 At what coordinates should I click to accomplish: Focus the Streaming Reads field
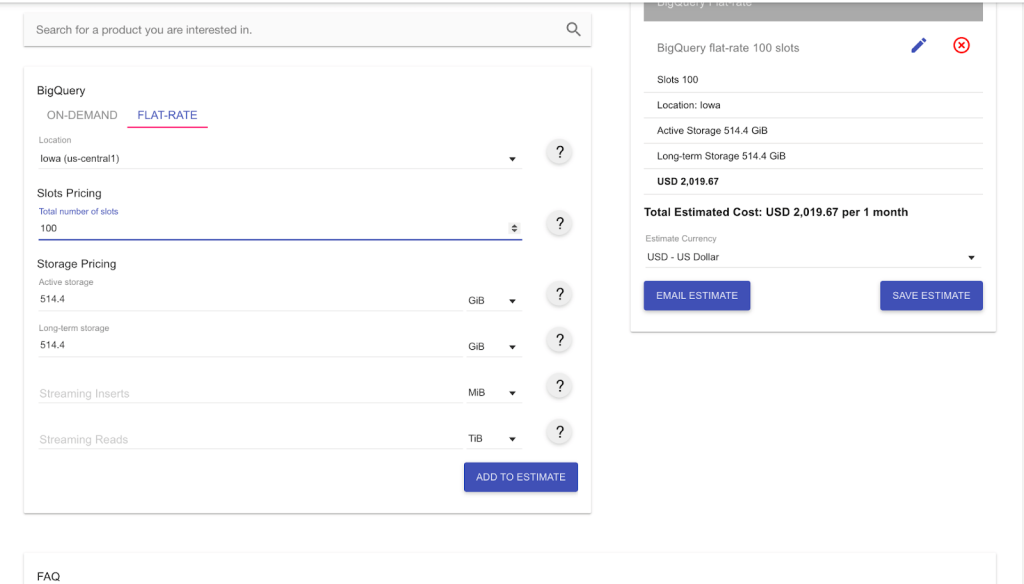[x=250, y=439]
